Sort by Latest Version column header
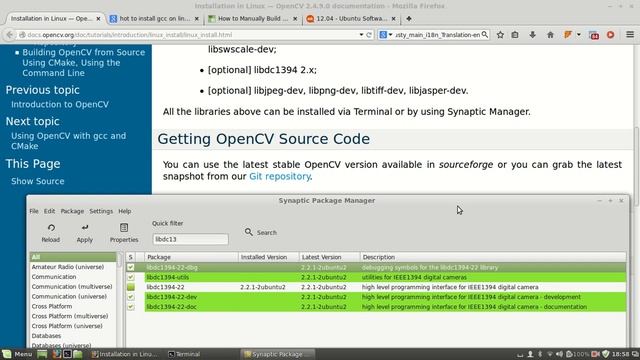 330,257
